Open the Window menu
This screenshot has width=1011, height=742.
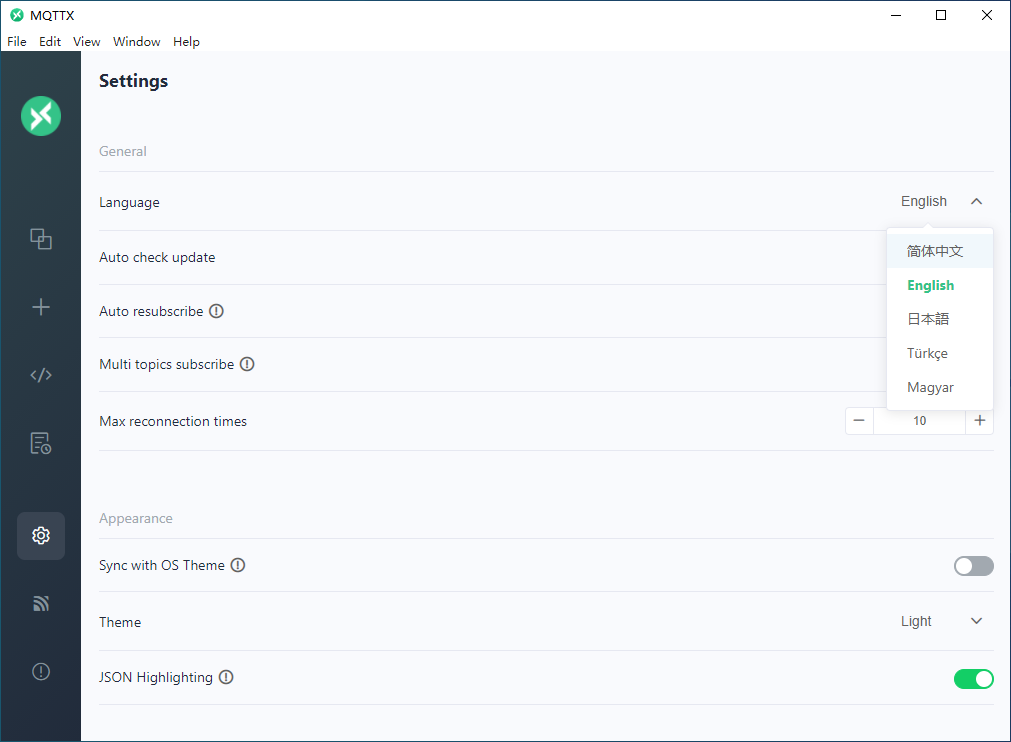137,42
